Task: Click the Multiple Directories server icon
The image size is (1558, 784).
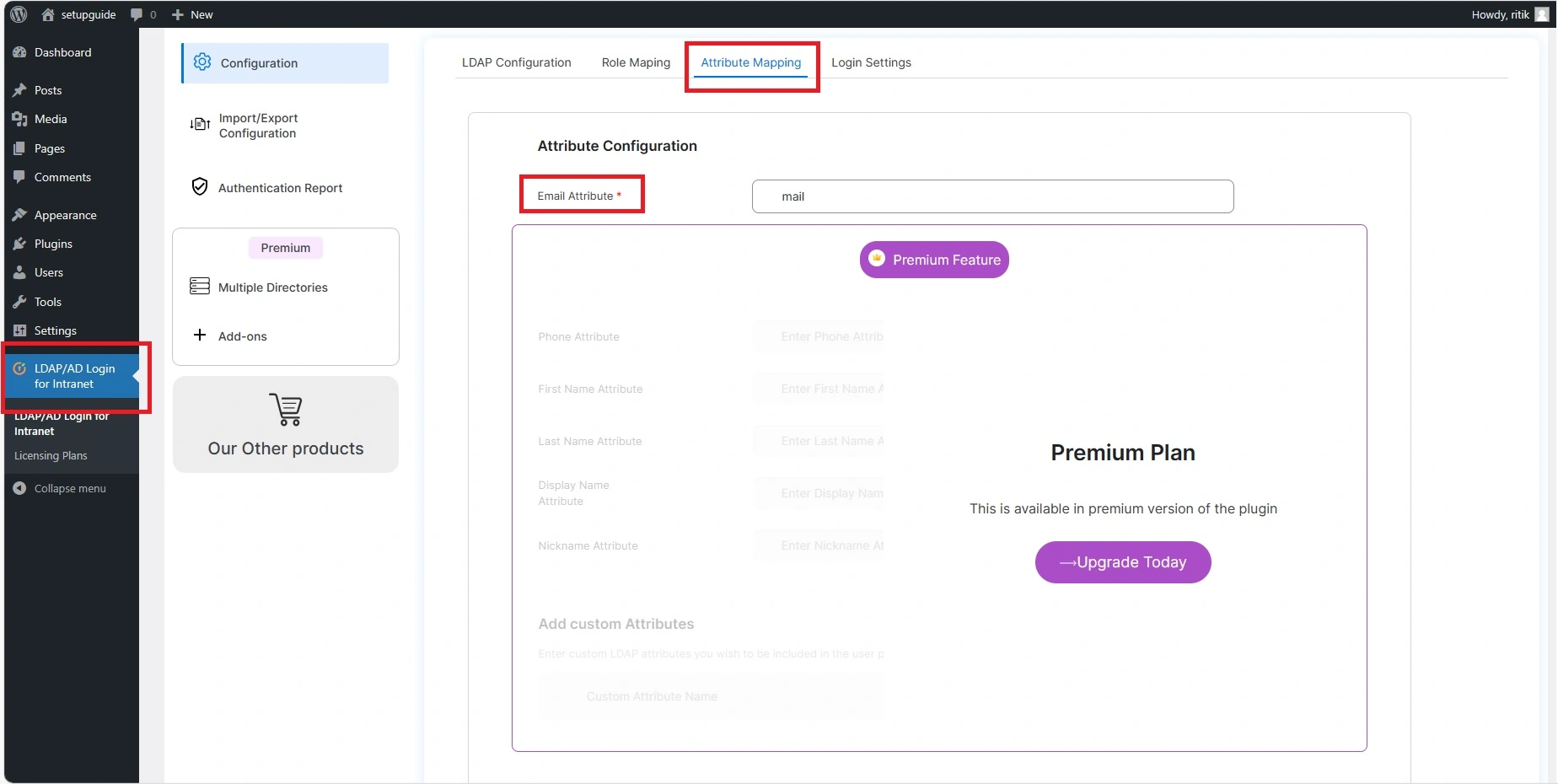Action: 200,287
